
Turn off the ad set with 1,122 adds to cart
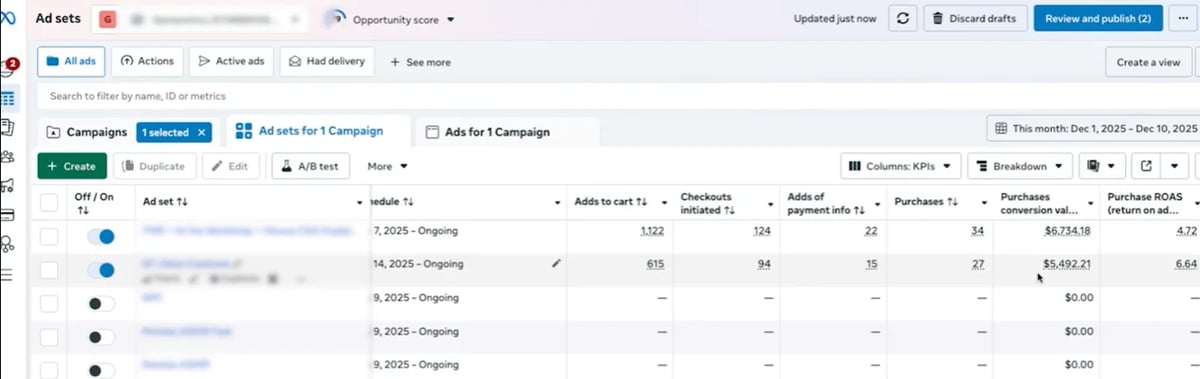pyautogui.click(x=101, y=236)
